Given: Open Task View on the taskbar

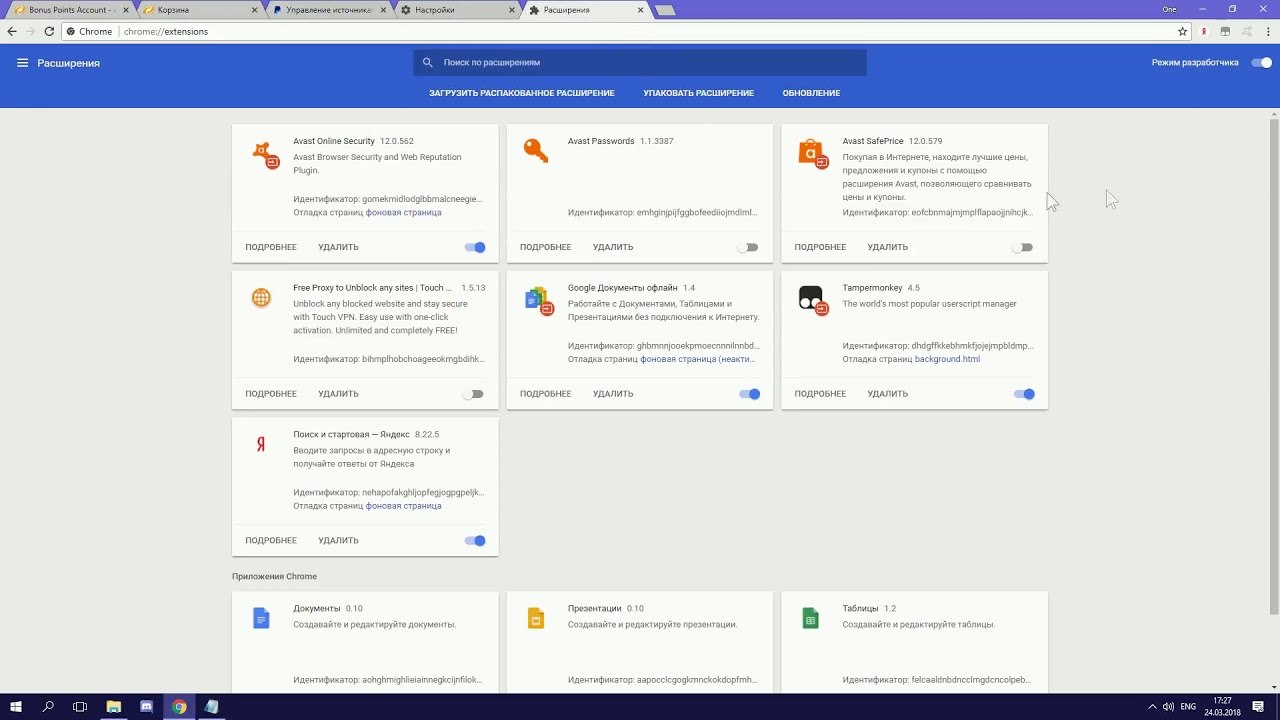Looking at the screenshot, I should [80, 707].
